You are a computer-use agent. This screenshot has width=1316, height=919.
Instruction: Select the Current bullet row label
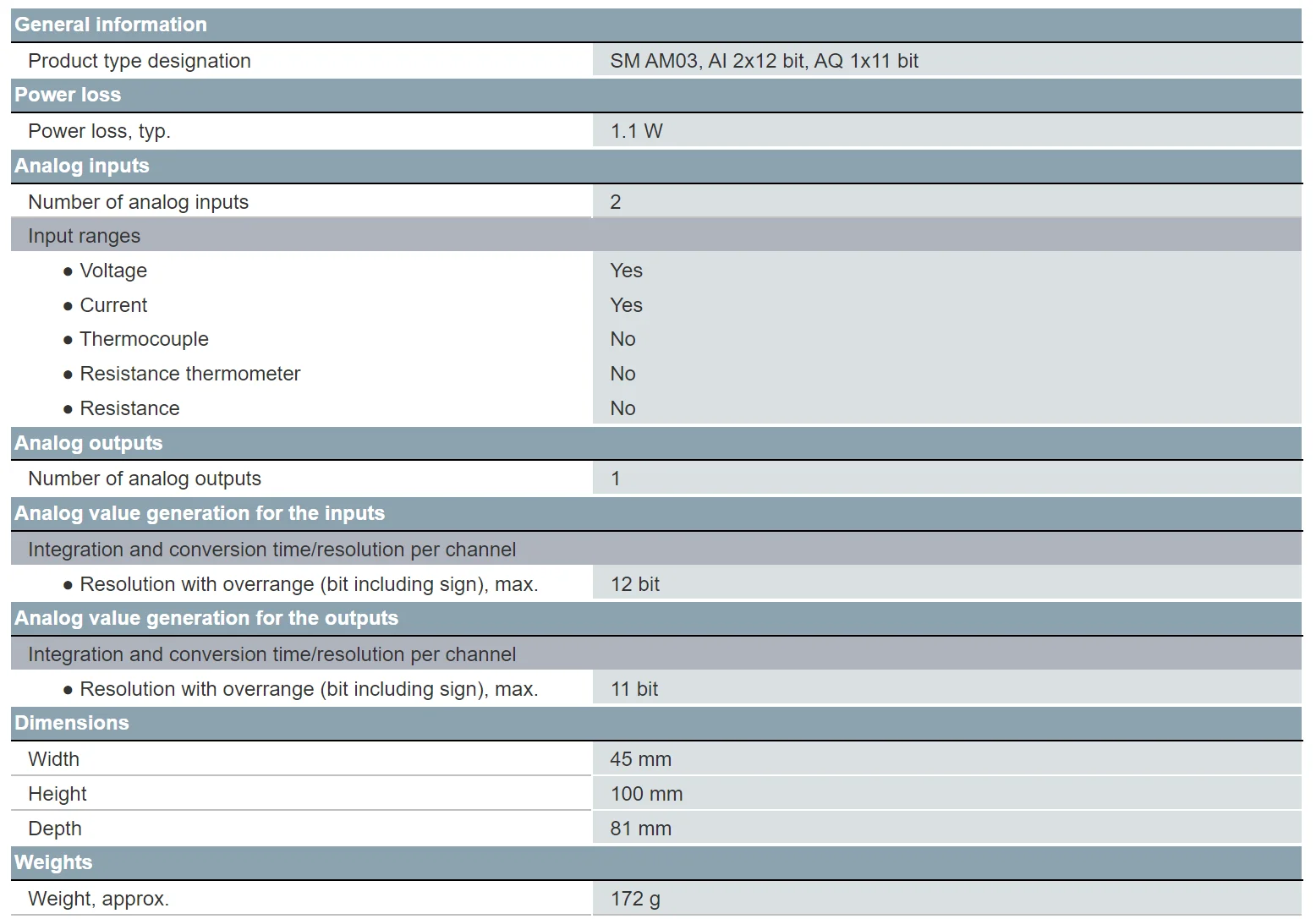click(x=113, y=305)
